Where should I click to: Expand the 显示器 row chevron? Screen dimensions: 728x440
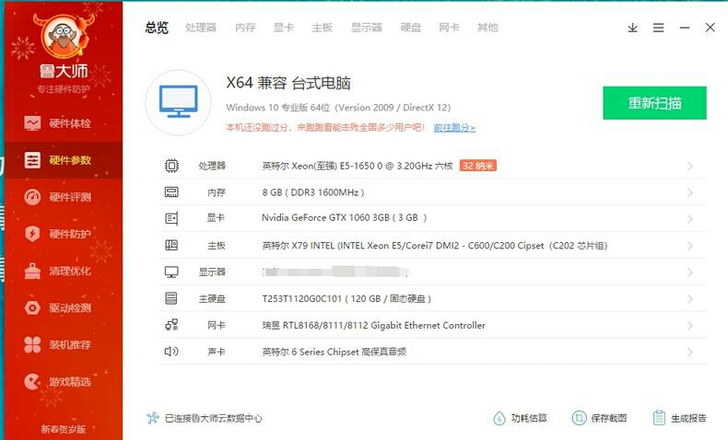point(690,272)
